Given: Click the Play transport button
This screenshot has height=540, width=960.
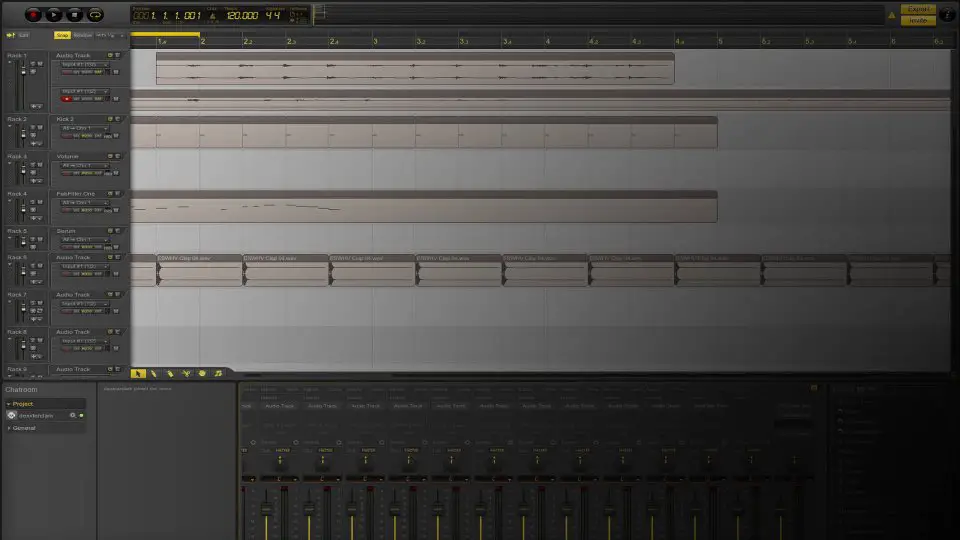Looking at the screenshot, I should [x=54, y=14].
